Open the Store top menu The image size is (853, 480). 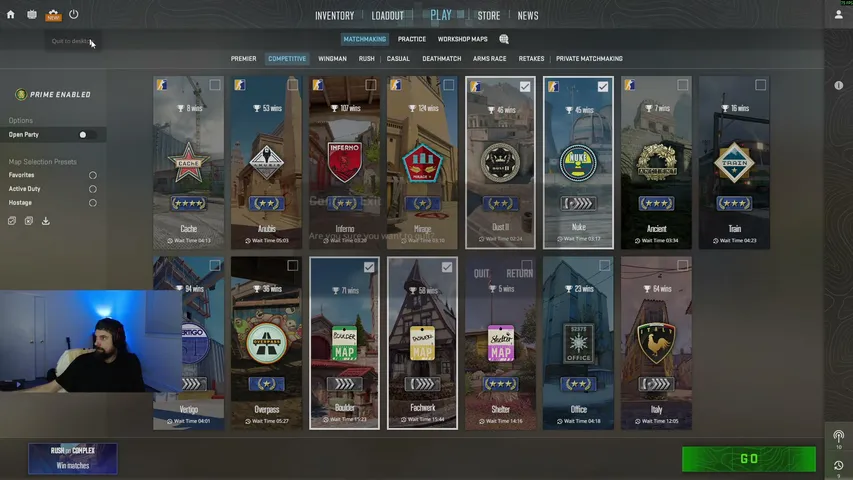489,16
